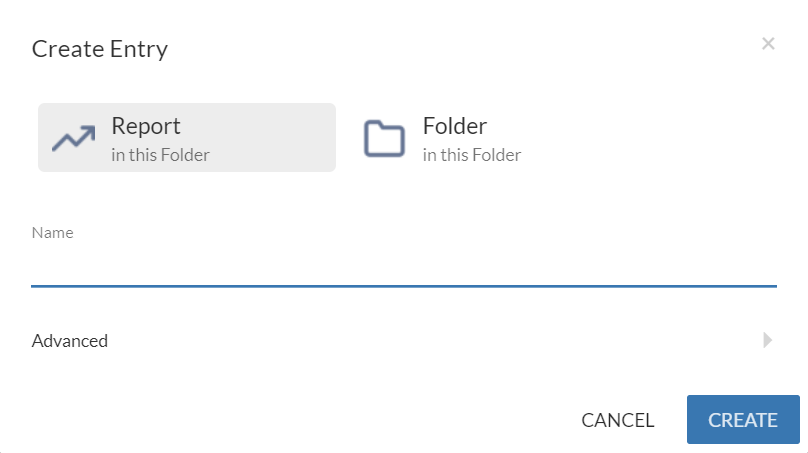This screenshot has width=808, height=453.
Task: Click the "Report" heading text
Action: tap(146, 127)
